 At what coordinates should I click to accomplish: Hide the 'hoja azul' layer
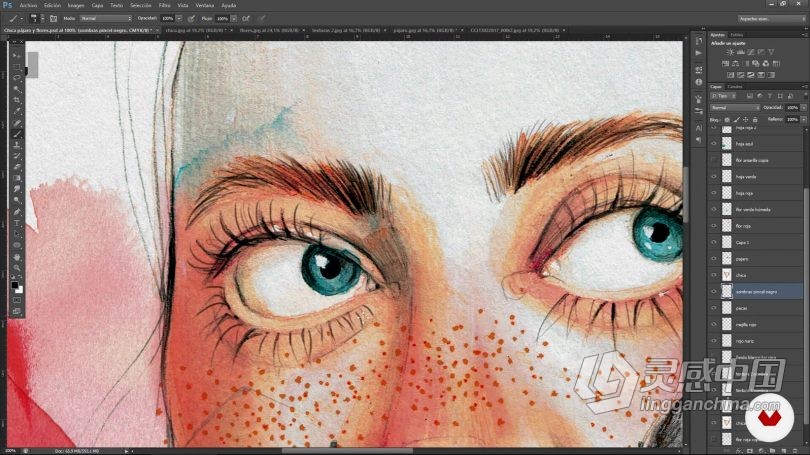[714, 144]
